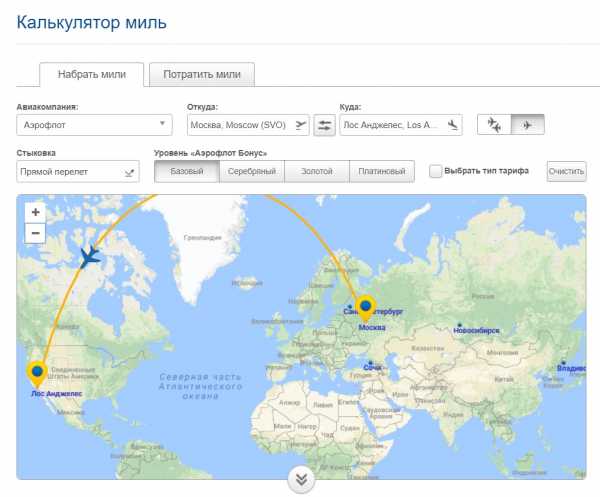Select the Золотой bonus level
Image resolution: width=600 pixels, height=497 pixels.
pyautogui.click(x=317, y=171)
